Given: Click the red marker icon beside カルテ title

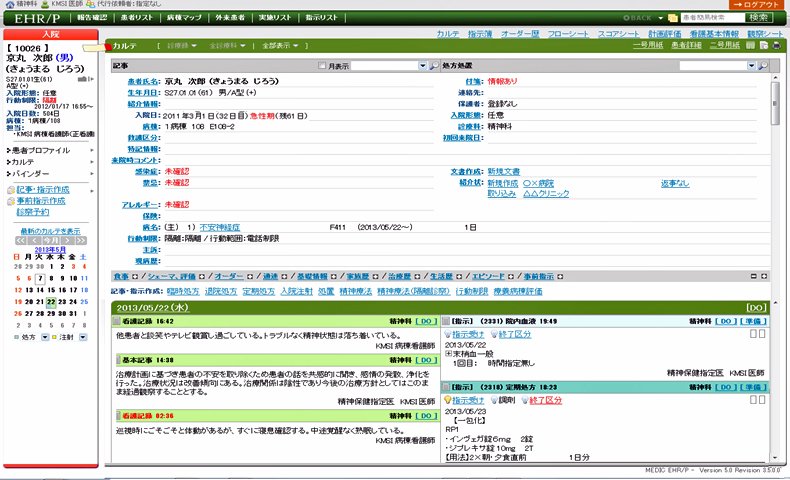Looking at the screenshot, I should (x=108, y=47).
